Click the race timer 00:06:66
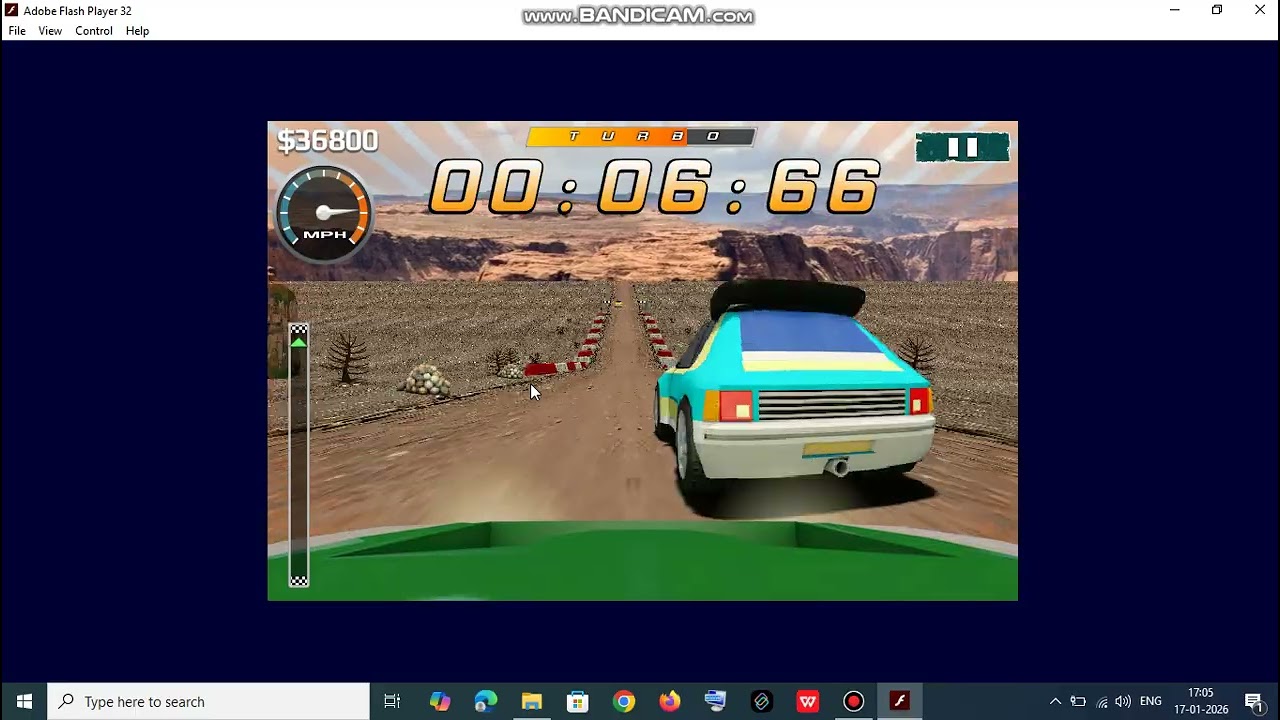 coord(656,187)
